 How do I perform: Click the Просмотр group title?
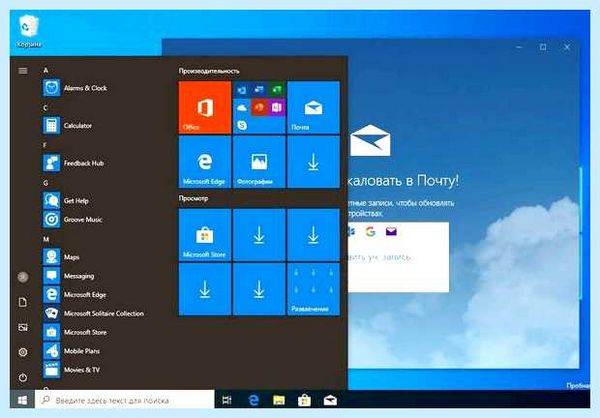[x=193, y=198]
